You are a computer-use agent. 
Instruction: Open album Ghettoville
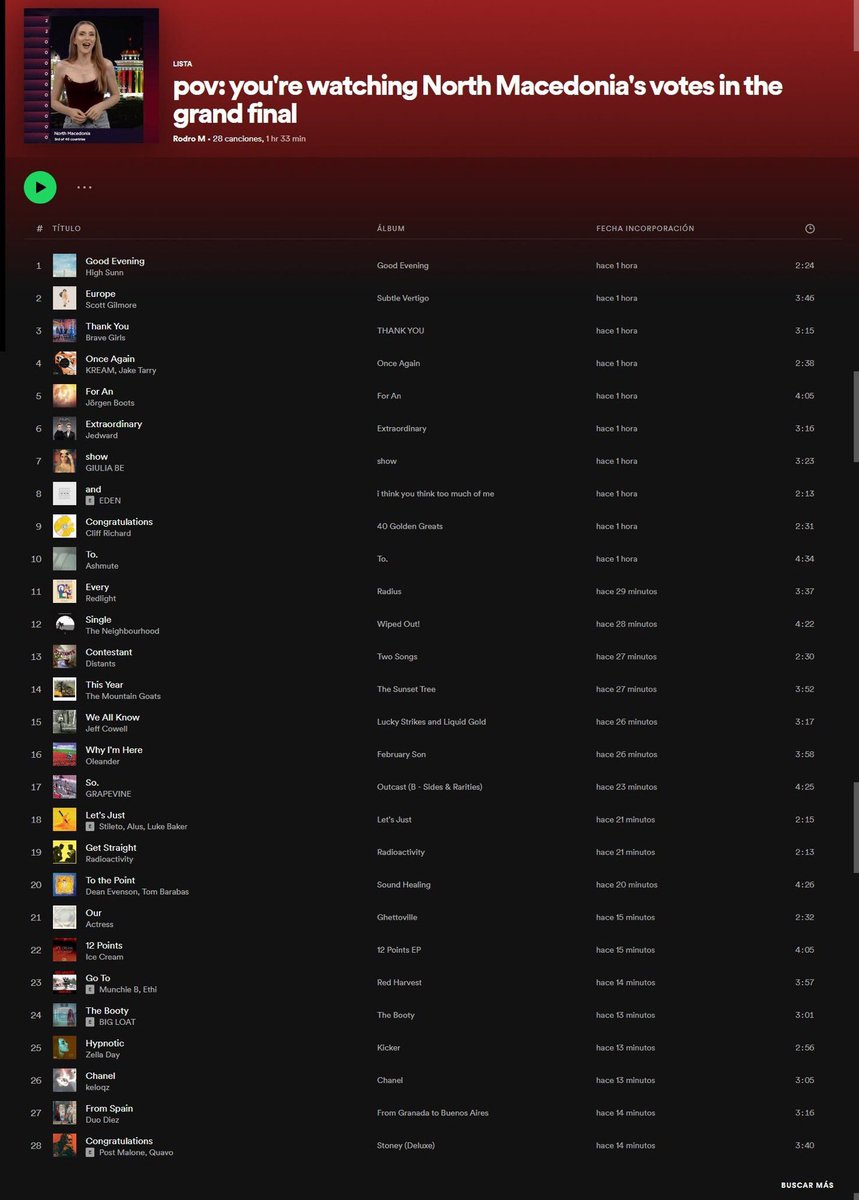(x=397, y=917)
